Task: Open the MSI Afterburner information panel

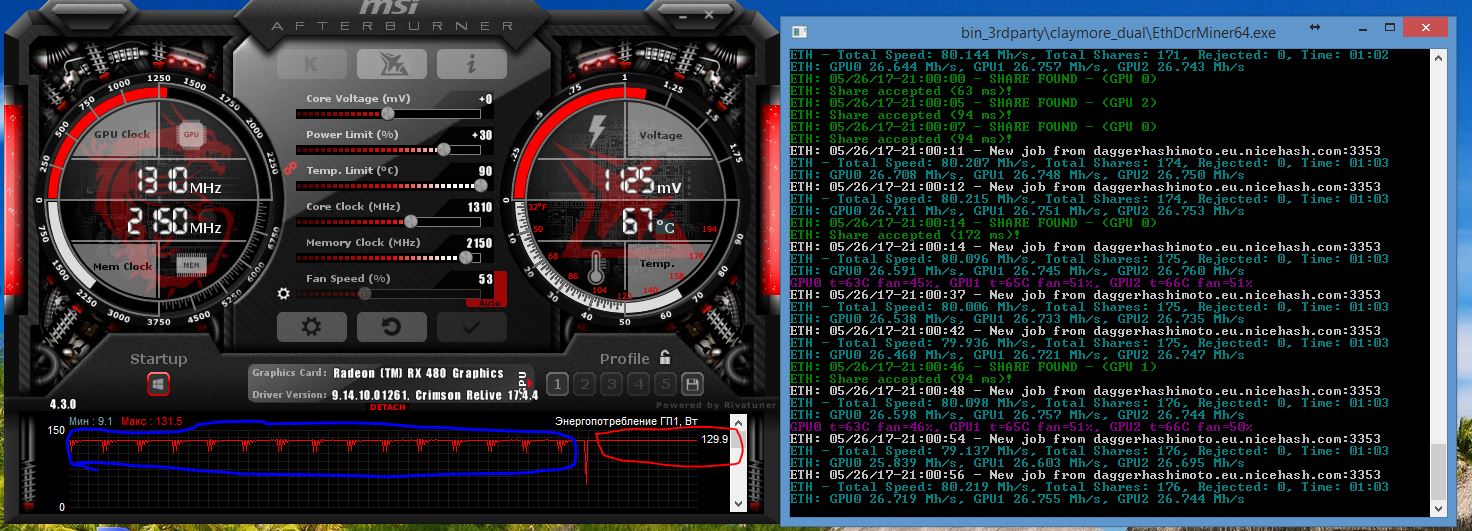Action: tap(471, 64)
